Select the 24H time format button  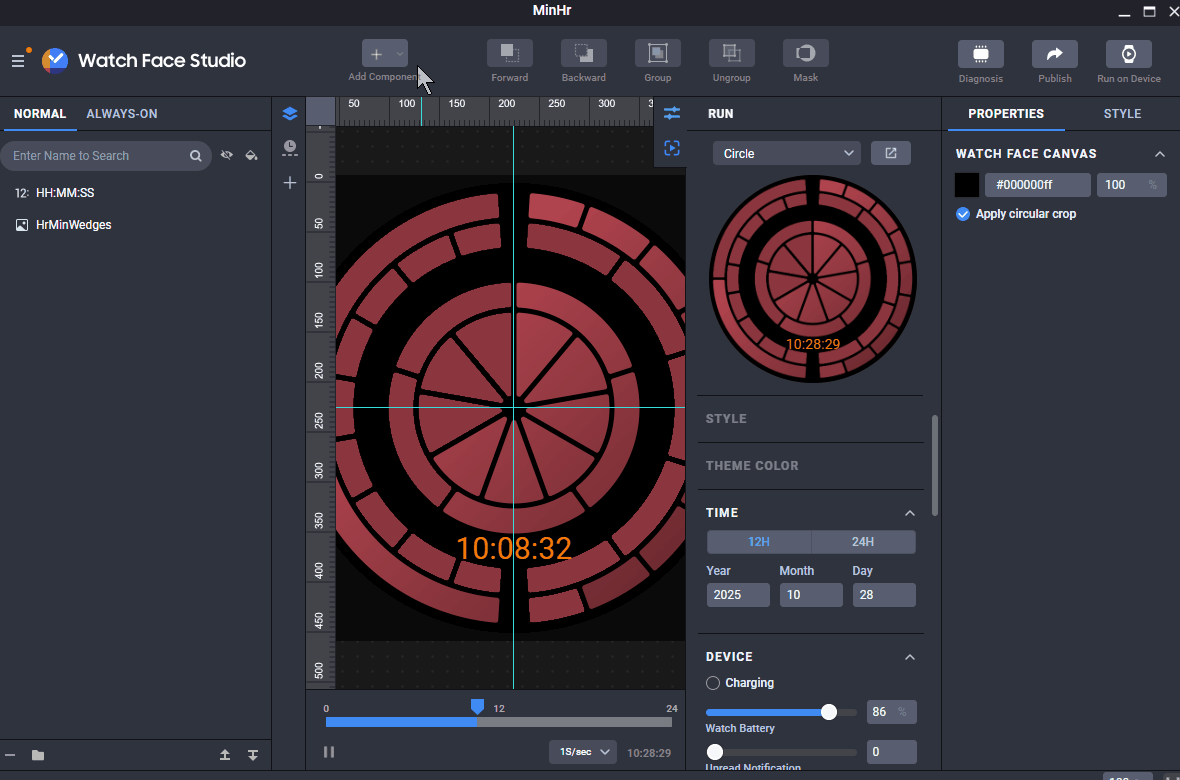click(862, 542)
